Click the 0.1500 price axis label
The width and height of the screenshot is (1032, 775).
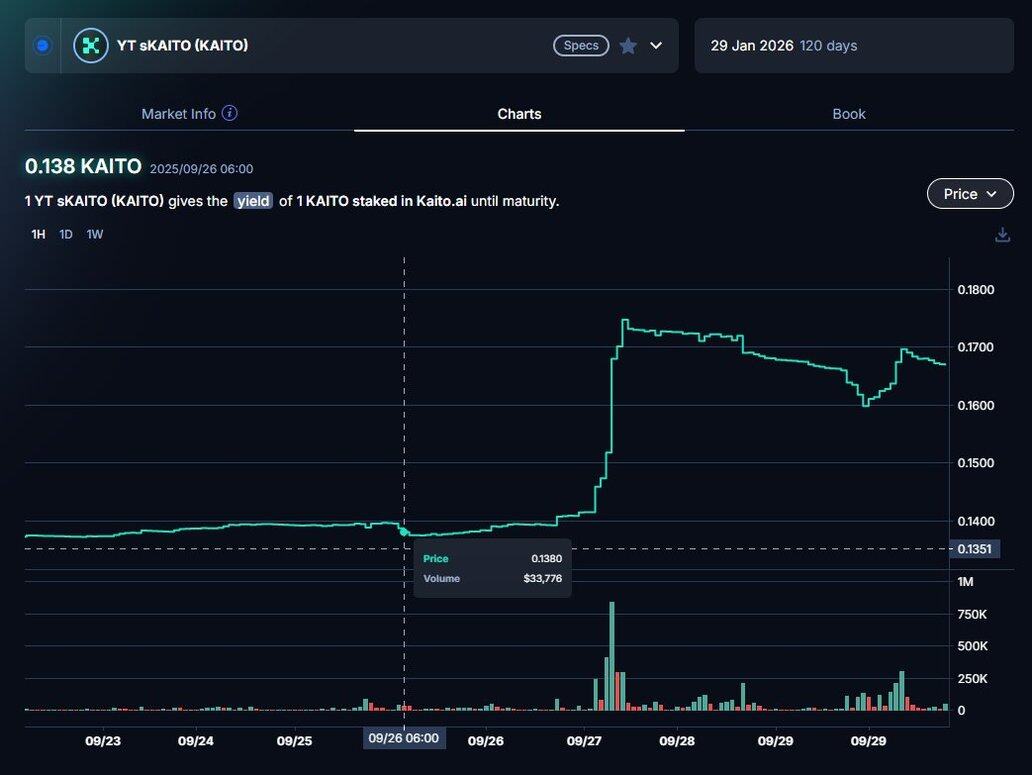click(976, 462)
